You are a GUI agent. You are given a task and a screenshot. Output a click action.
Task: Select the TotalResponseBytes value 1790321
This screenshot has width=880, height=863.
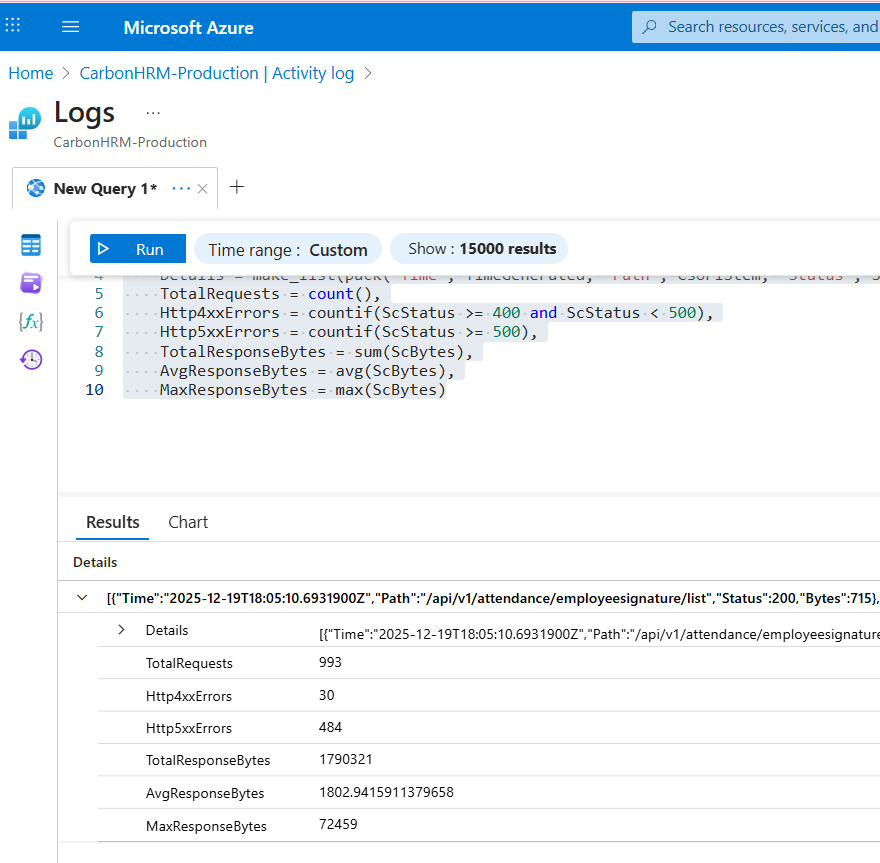[345, 760]
